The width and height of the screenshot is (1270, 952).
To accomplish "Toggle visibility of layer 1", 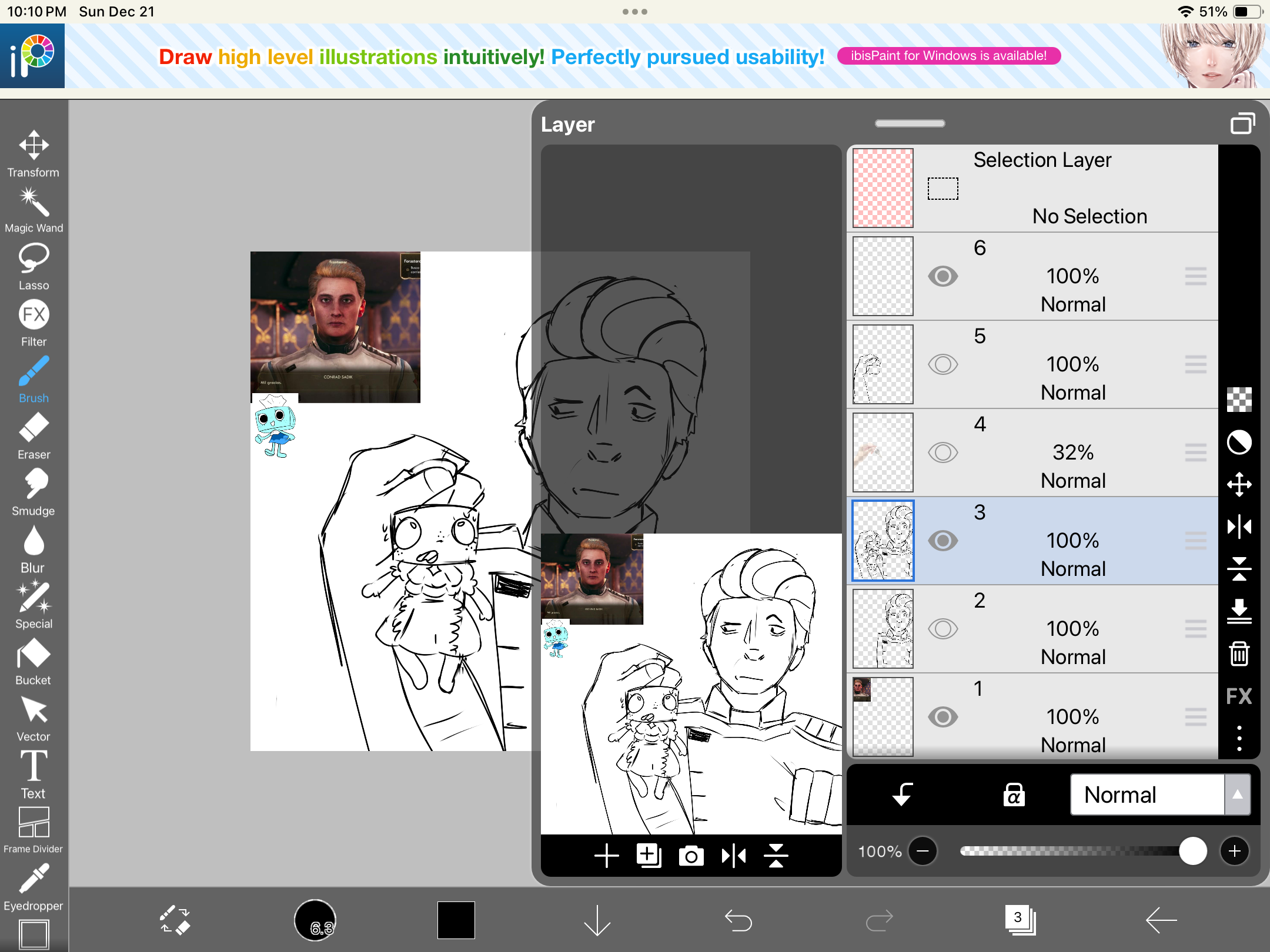I will pos(943,717).
